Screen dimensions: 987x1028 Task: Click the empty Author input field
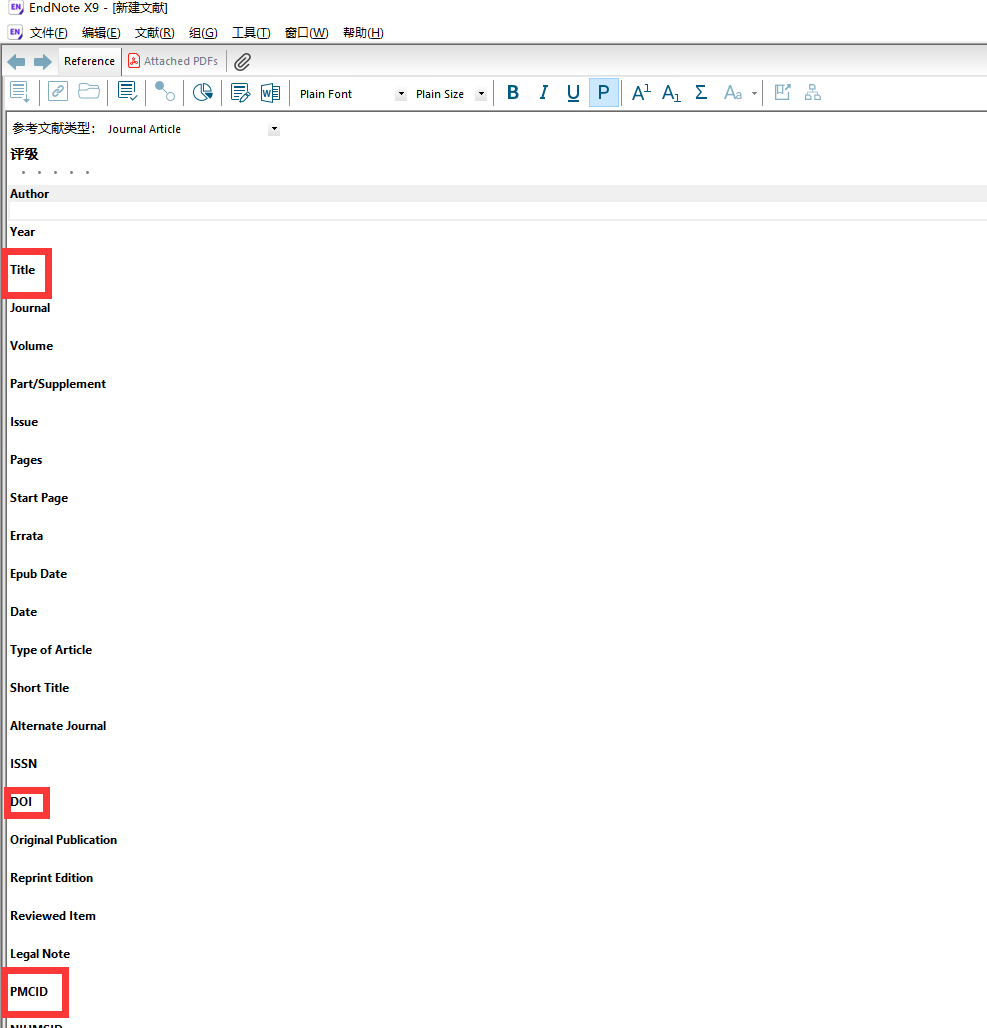pyautogui.click(x=497, y=210)
